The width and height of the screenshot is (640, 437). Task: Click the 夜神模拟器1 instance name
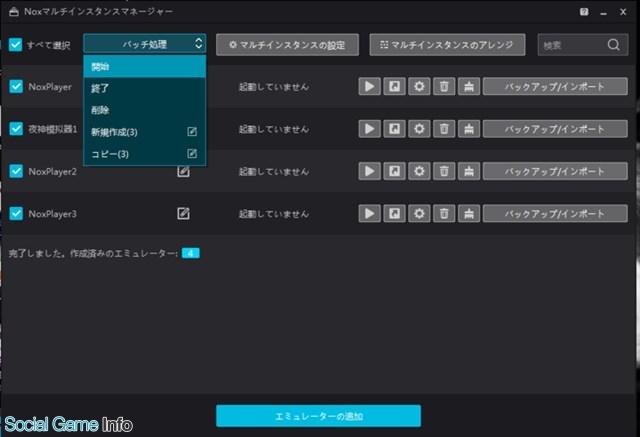pos(53,129)
